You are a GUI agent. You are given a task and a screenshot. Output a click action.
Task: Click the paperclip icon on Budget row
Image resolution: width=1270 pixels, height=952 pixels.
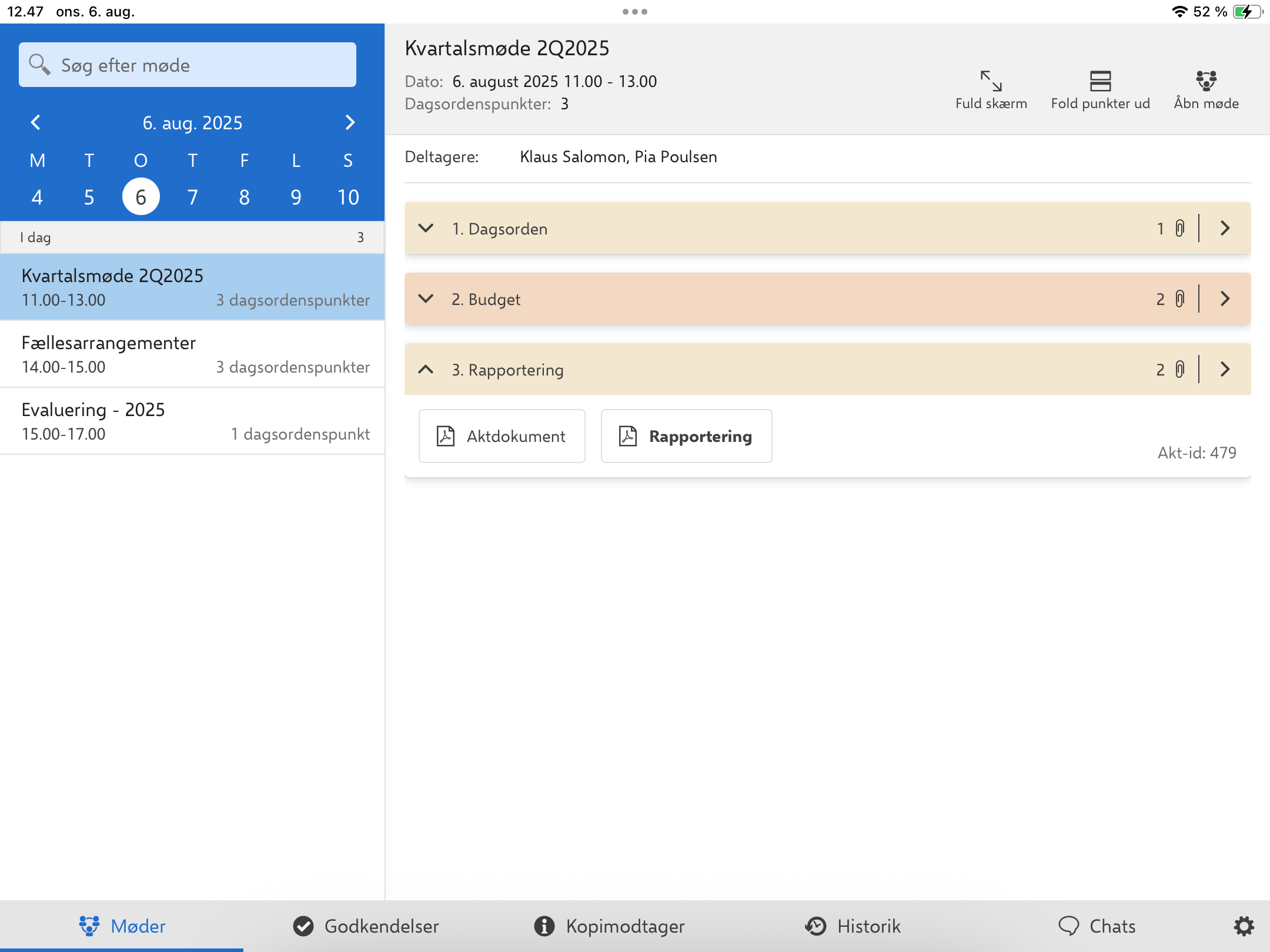point(1179,299)
